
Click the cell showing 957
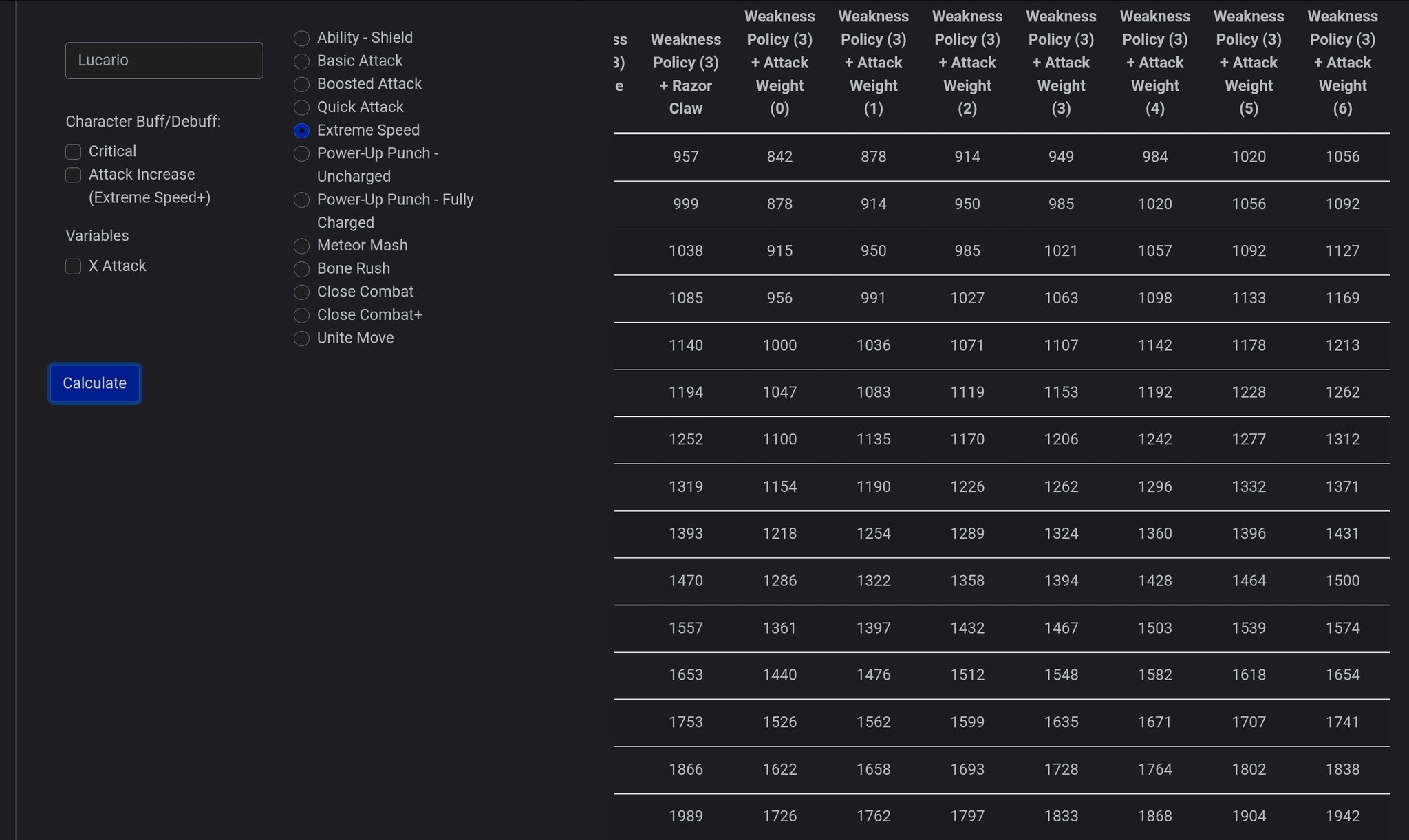coord(686,157)
